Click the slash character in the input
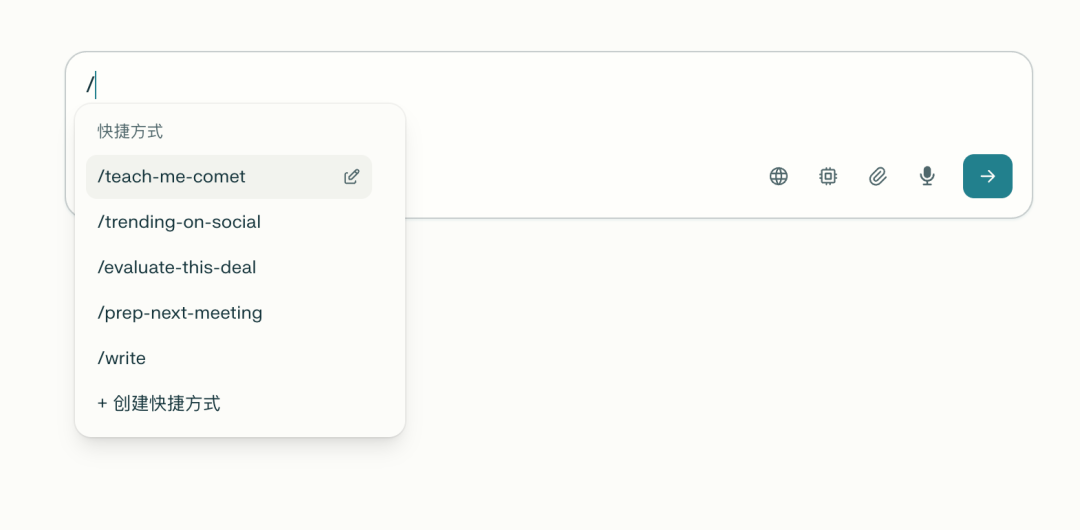The width and height of the screenshot is (1080, 530). coord(89,86)
